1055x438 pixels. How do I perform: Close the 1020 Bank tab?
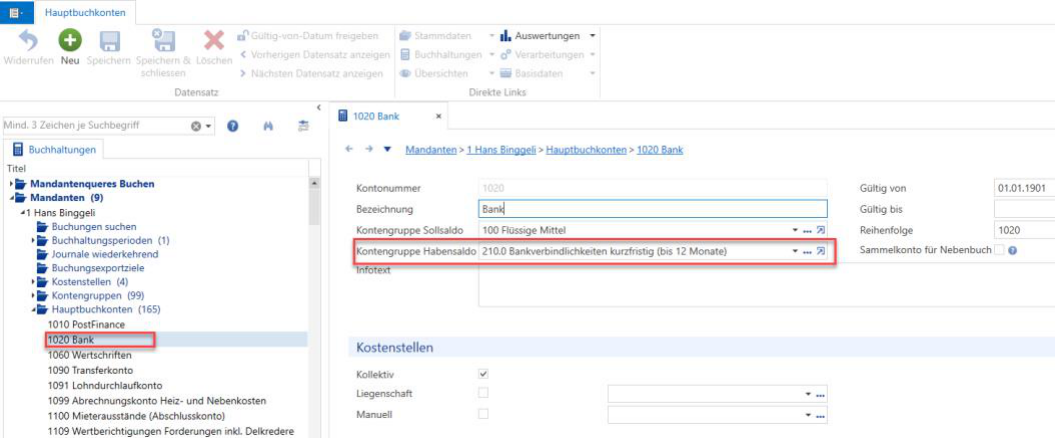click(438, 116)
